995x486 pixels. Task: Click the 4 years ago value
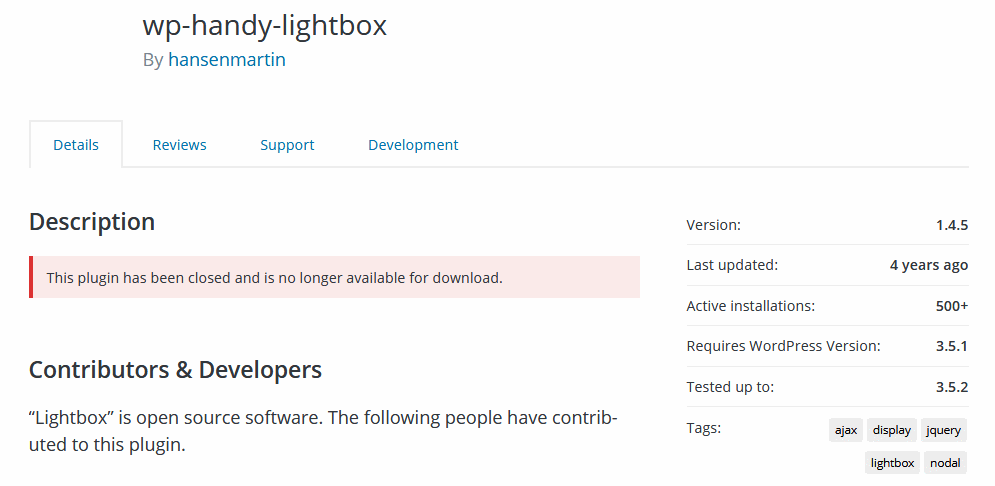[929, 265]
